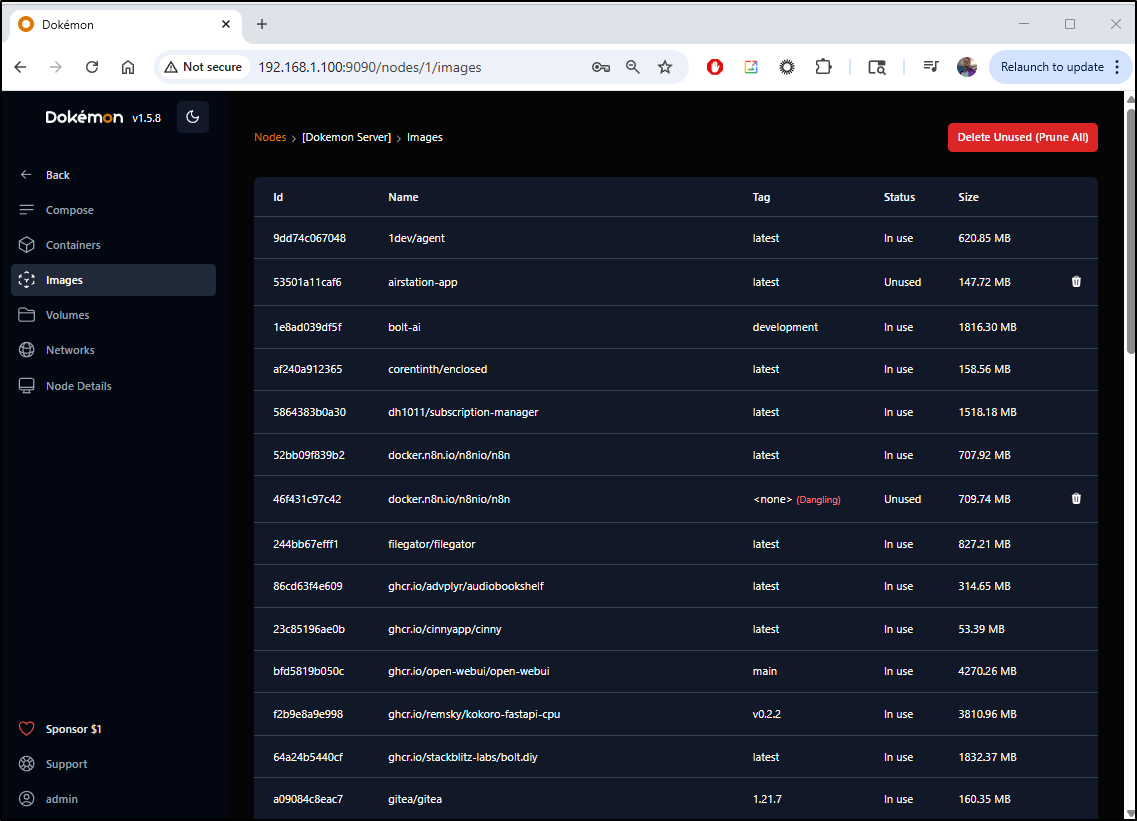Click ghcr.io/stackblitz-labs/bolt.diy image name
The height and width of the screenshot is (821, 1137).
pos(463,756)
